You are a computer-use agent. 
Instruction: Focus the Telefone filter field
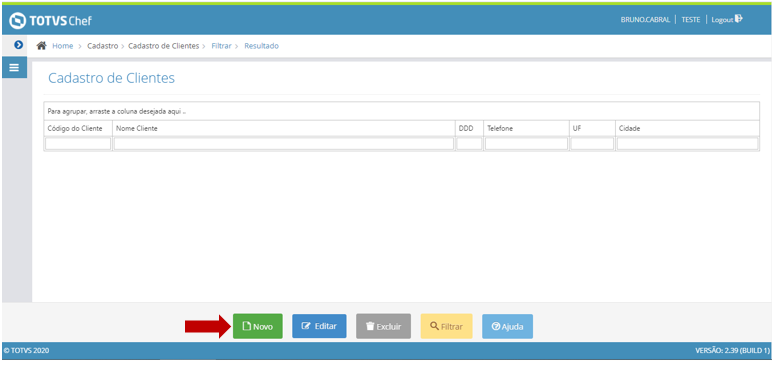tap(526, 143)
